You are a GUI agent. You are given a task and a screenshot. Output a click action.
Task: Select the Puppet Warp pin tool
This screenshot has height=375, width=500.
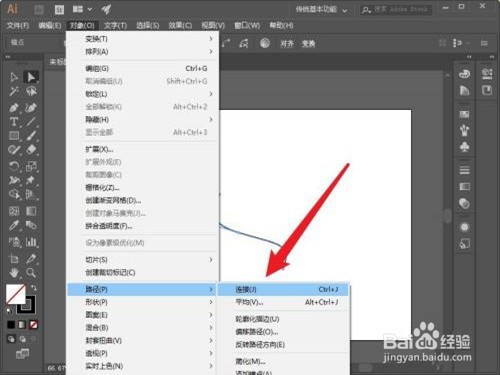31,180
